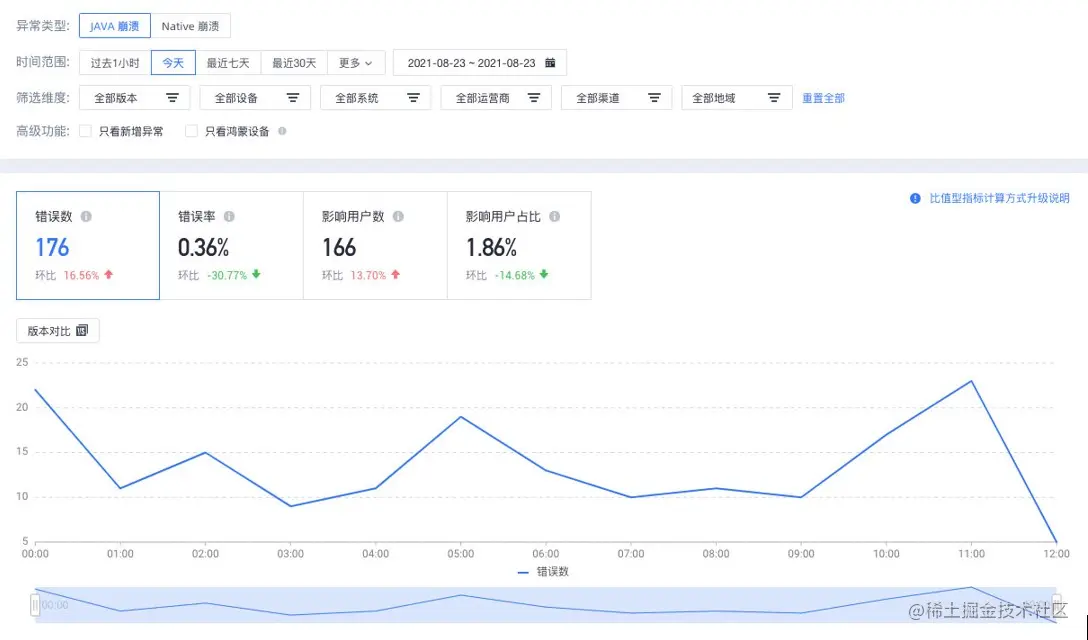1088x640 pixels.
Task: Click the 166 affected users value
Action: click(339, 247)
